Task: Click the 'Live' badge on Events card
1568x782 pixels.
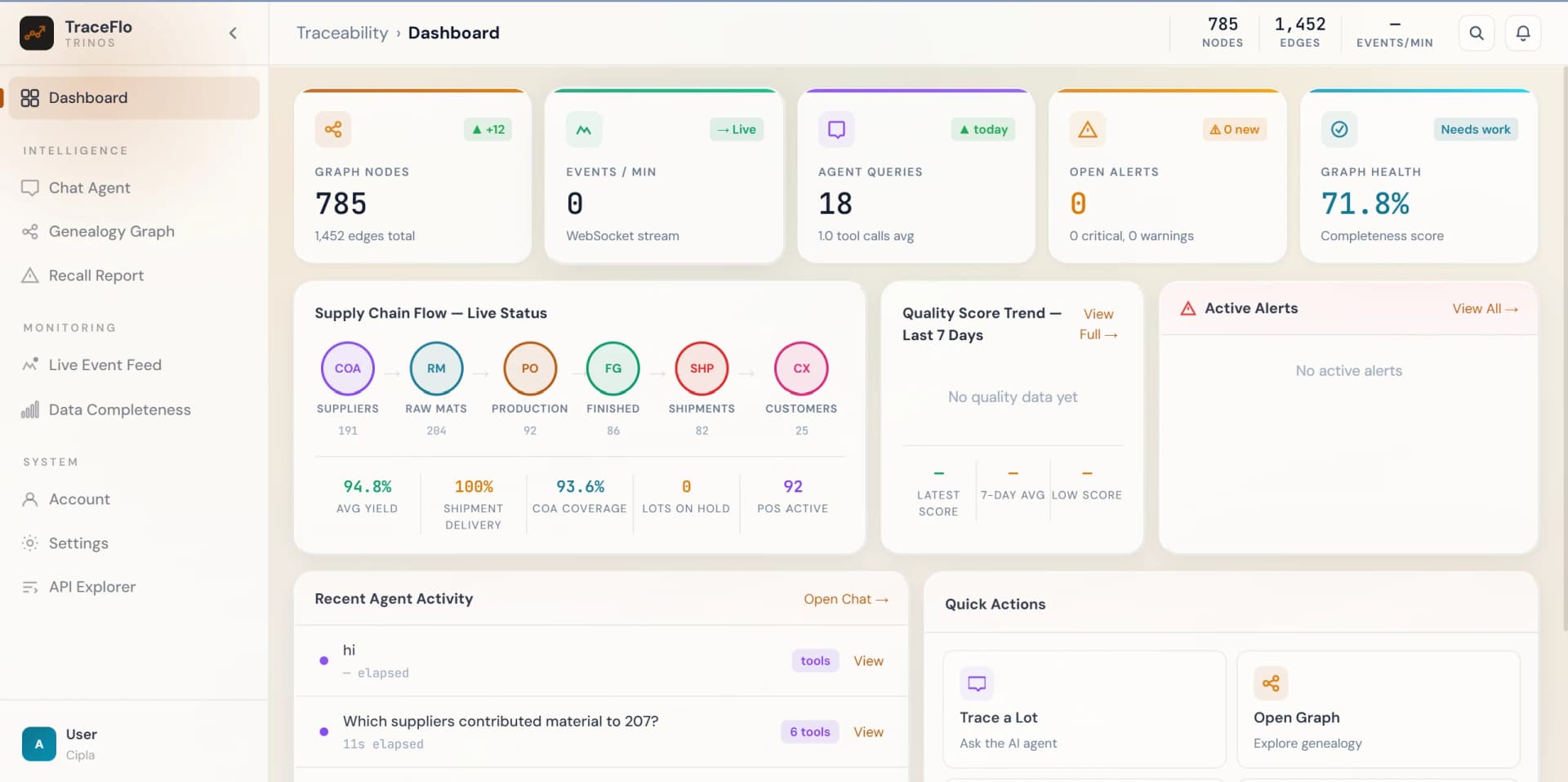Action: [x=737, y=129]
